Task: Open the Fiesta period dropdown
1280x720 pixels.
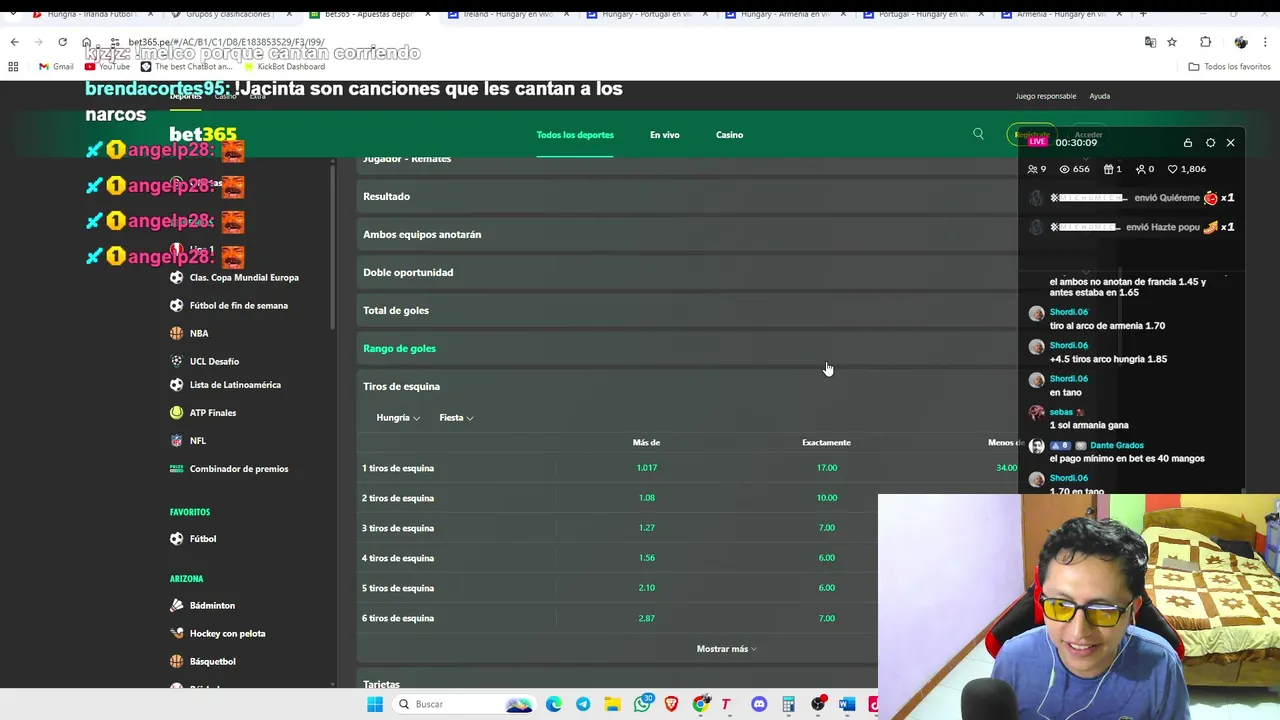Action: pos(456,417)
